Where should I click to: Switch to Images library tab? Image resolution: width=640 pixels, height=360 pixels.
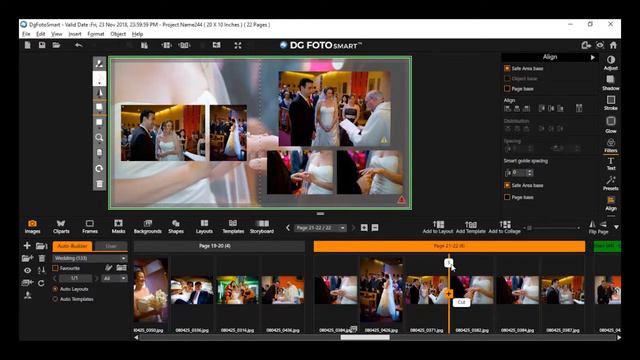point(32,227)
